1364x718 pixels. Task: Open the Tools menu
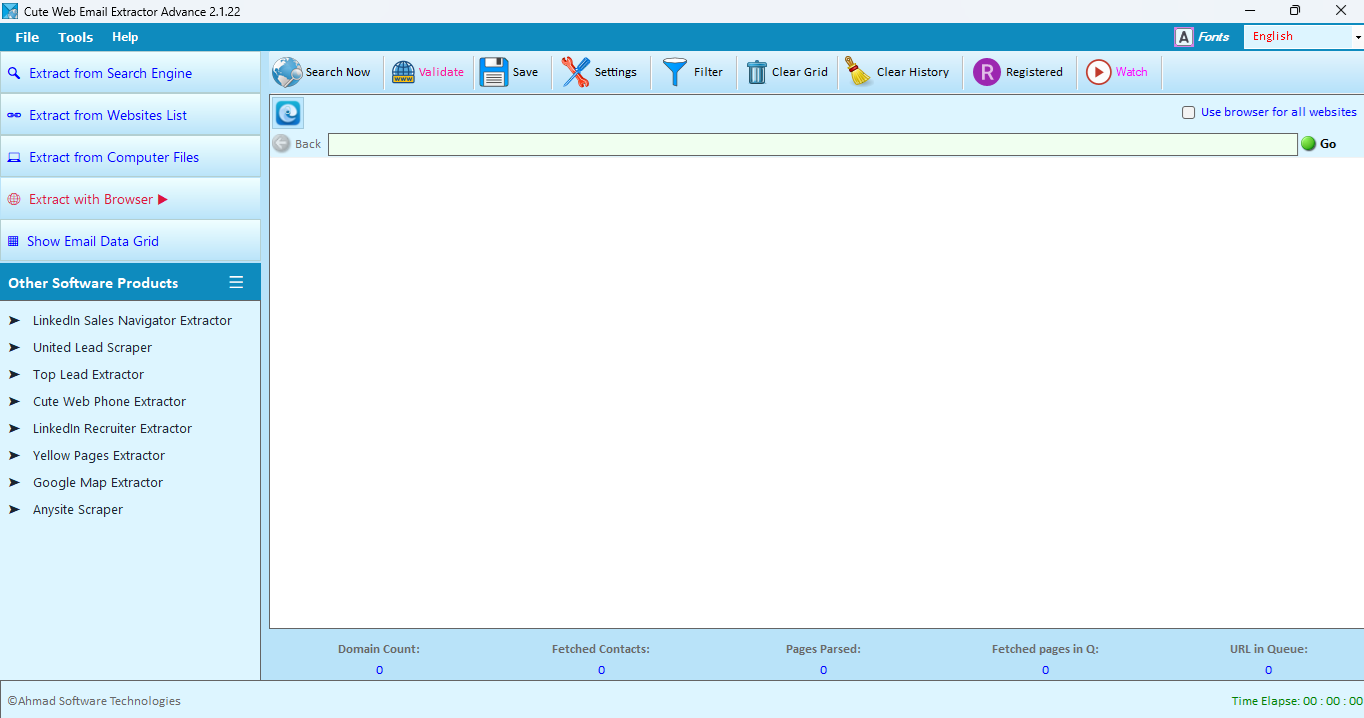[x=75, y=37]
